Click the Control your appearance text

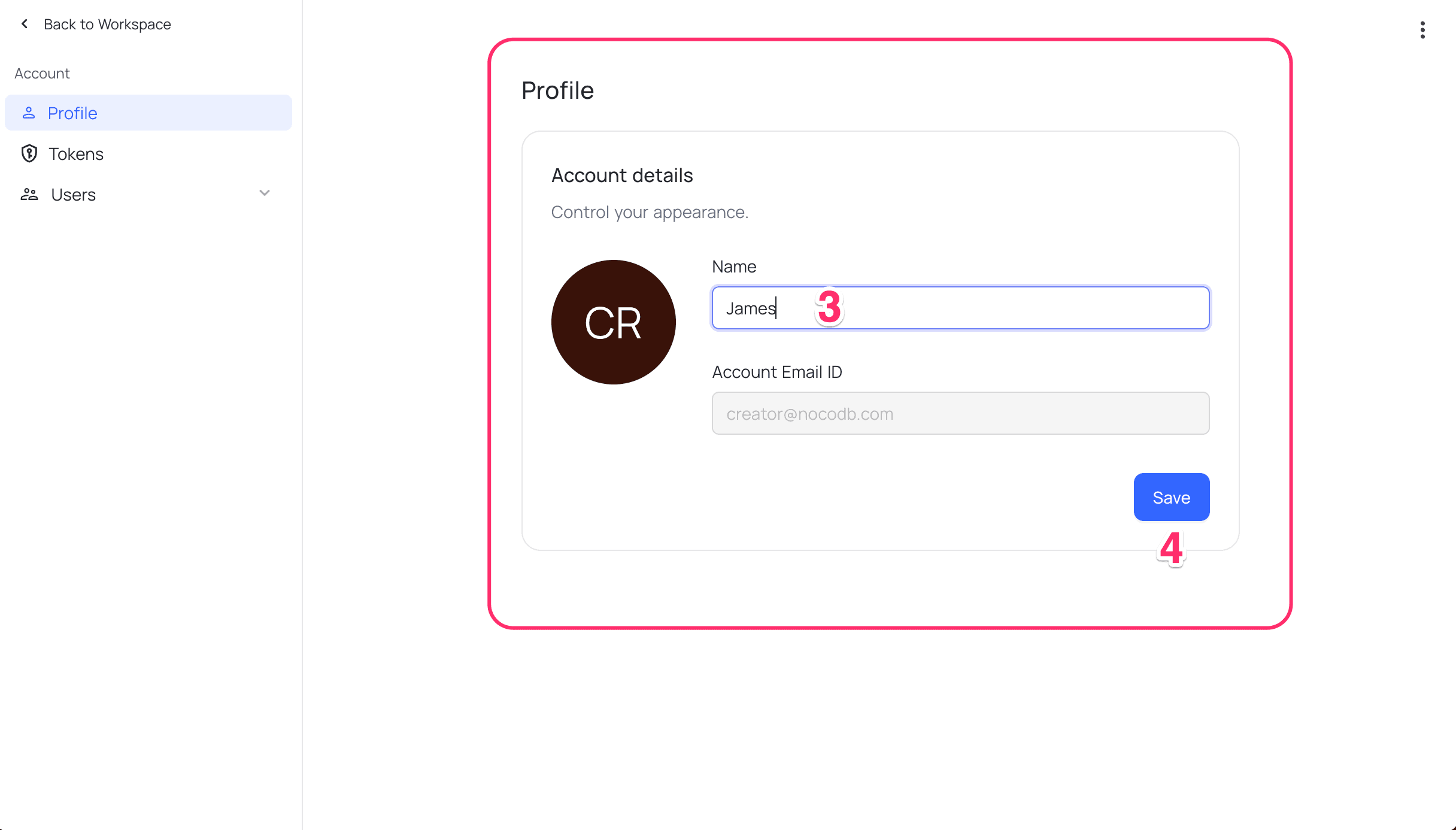point(650,211)
